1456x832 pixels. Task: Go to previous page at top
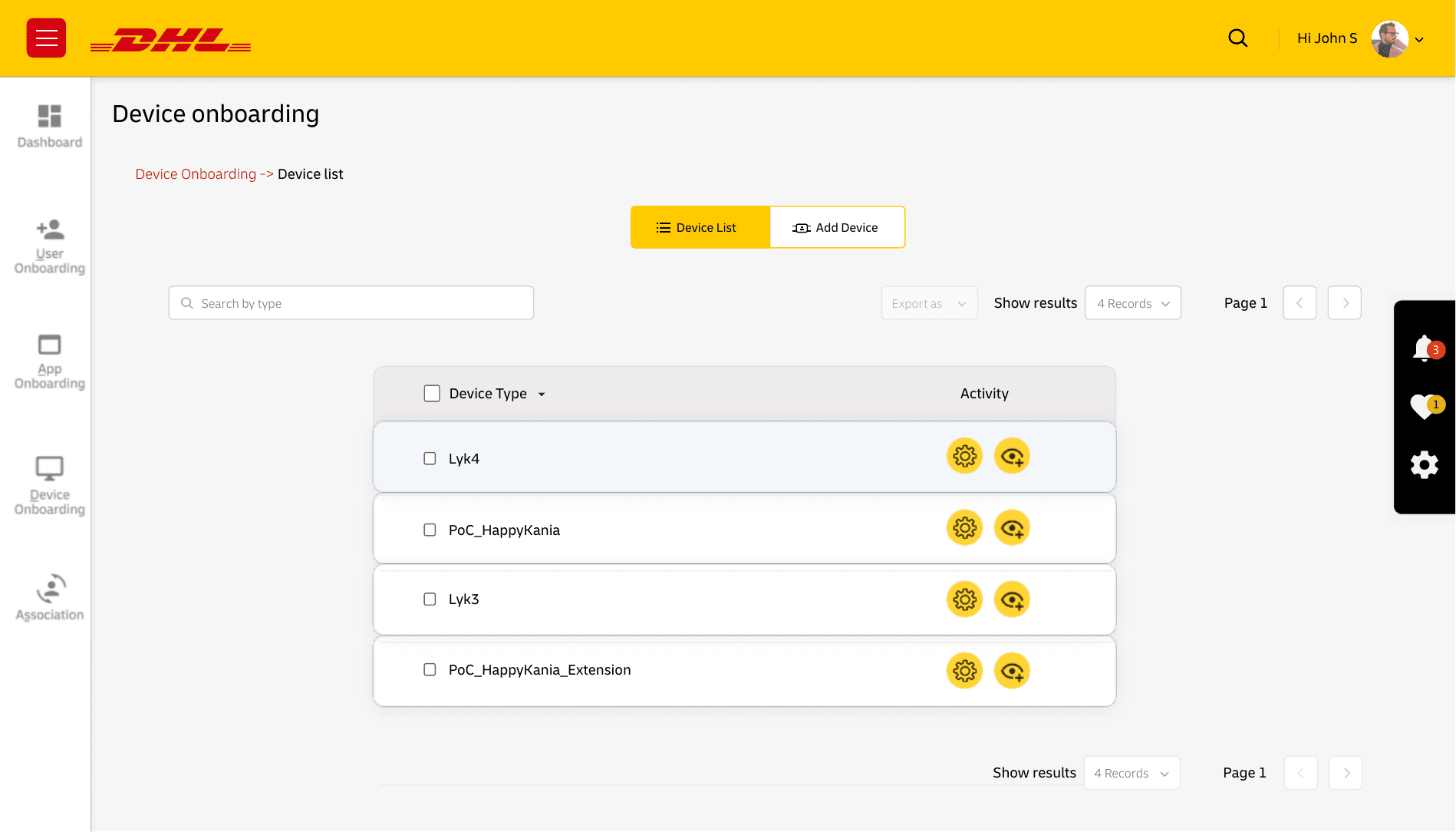coord(1300,303)
